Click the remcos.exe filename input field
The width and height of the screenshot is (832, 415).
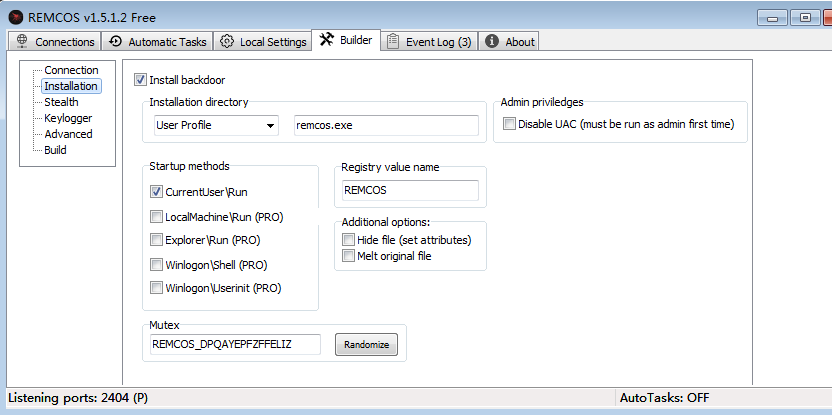[x=386, y=125]
